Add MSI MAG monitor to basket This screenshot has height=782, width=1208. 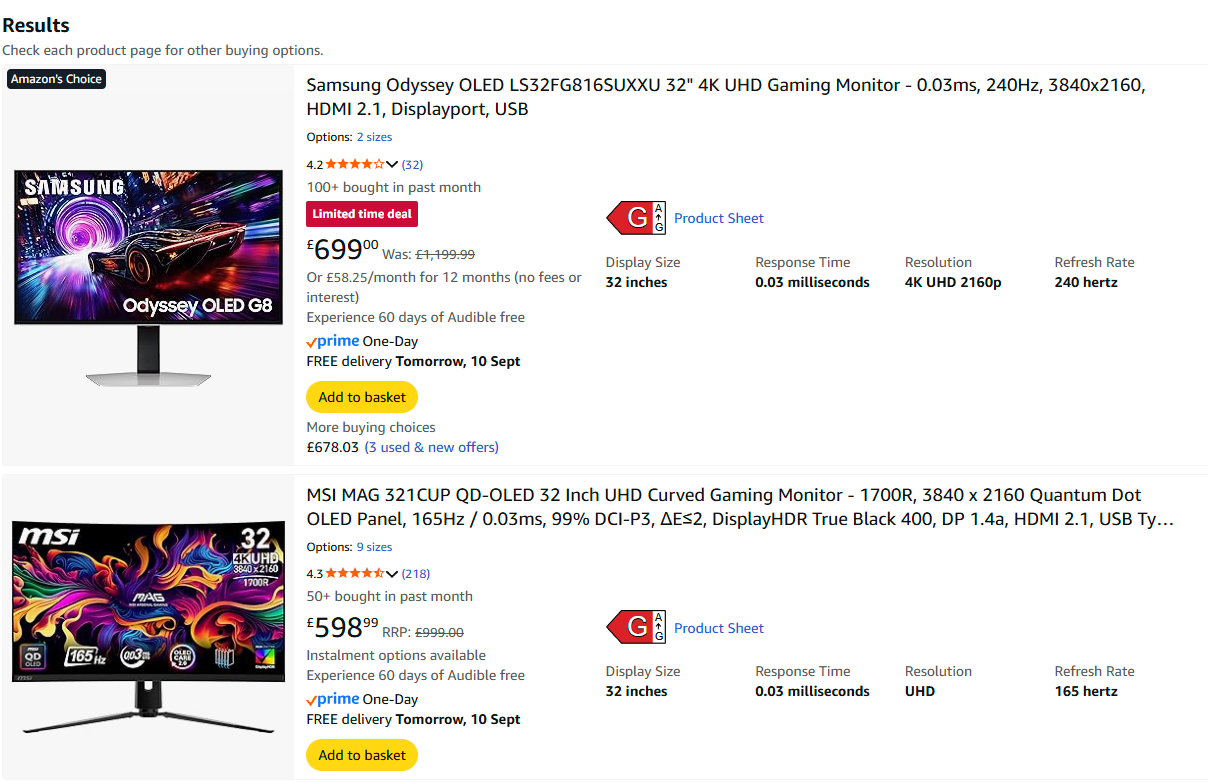tap(362, 755)
